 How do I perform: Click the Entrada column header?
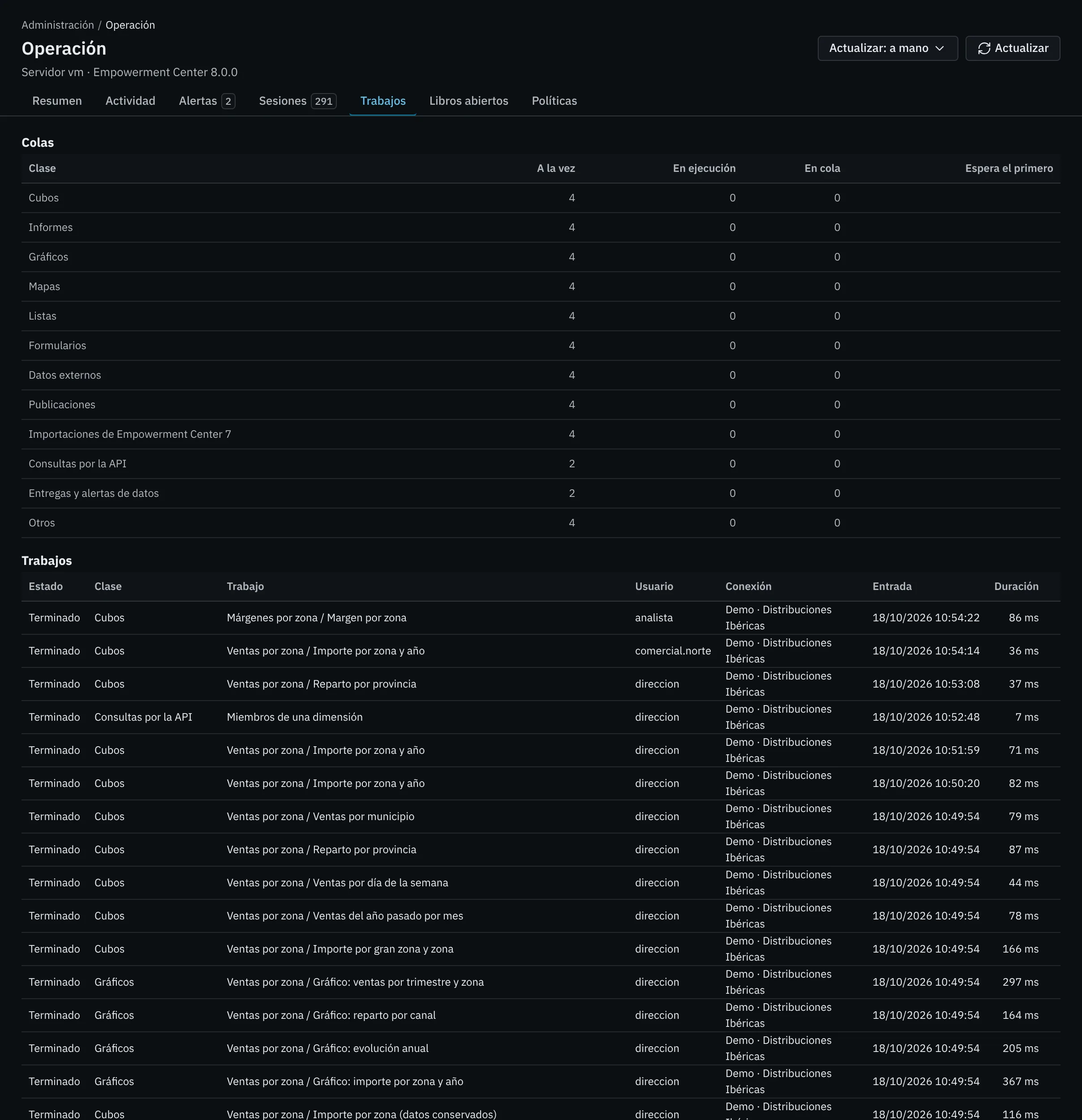click(x=892, y=587)
